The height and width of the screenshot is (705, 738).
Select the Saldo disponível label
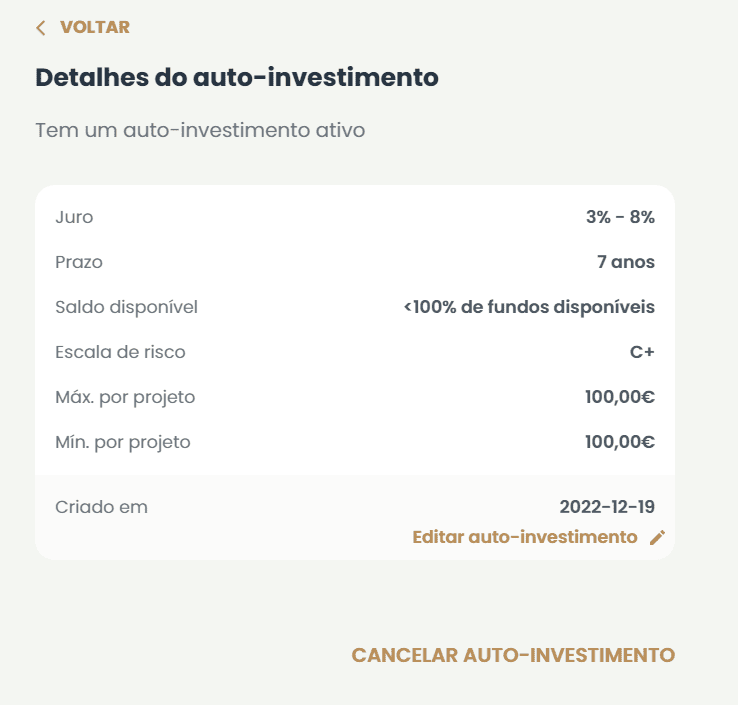click(126, 307)
